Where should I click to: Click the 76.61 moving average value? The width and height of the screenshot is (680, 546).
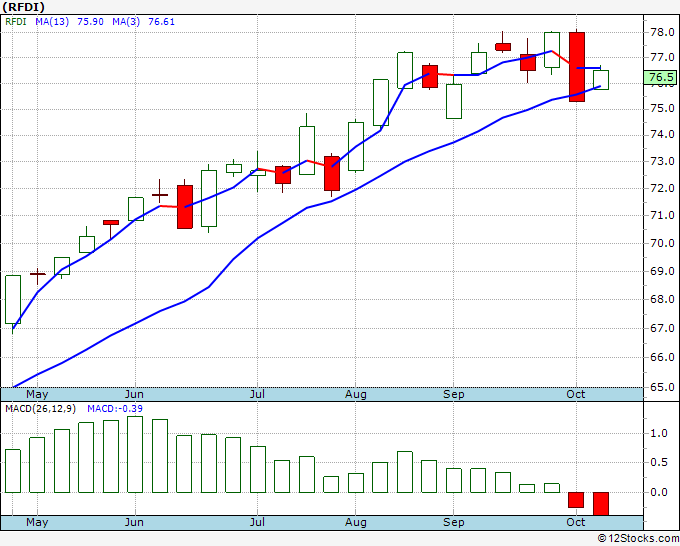pyautogui.click(x=161, y=22)
